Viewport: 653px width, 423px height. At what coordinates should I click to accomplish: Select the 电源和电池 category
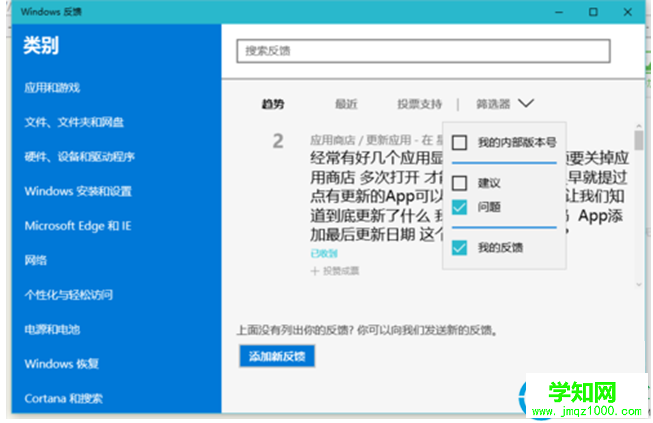52,329
